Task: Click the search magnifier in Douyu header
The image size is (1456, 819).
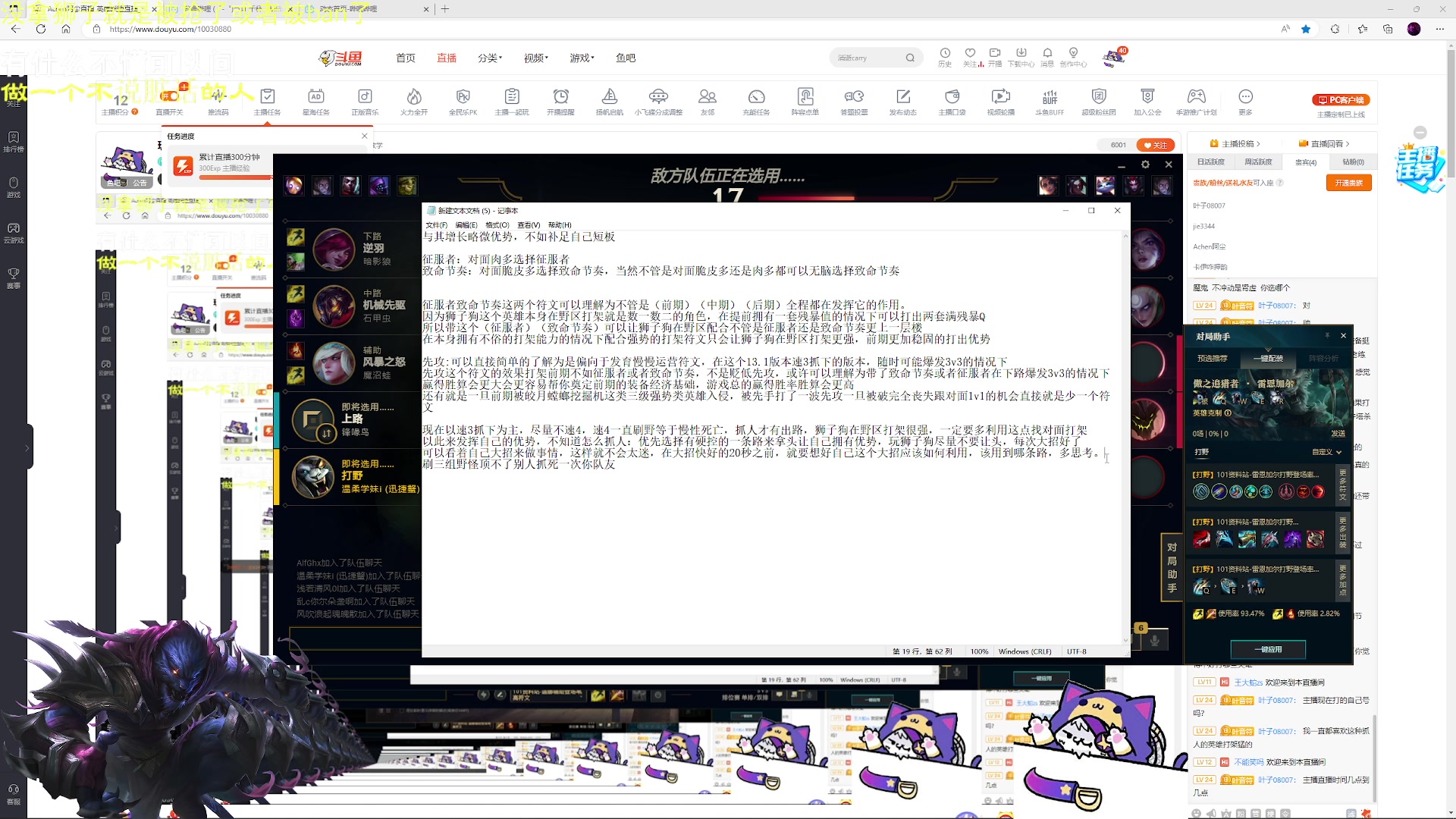Action: pyautogui.click(x=910, y=58)
